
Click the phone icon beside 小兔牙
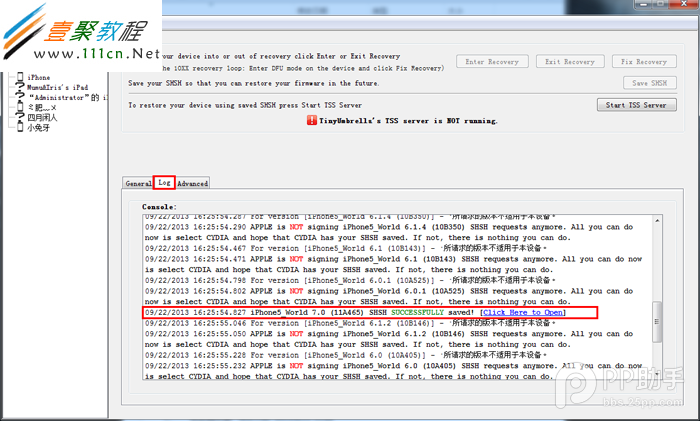pyautogui.click(x=20, y=128)
